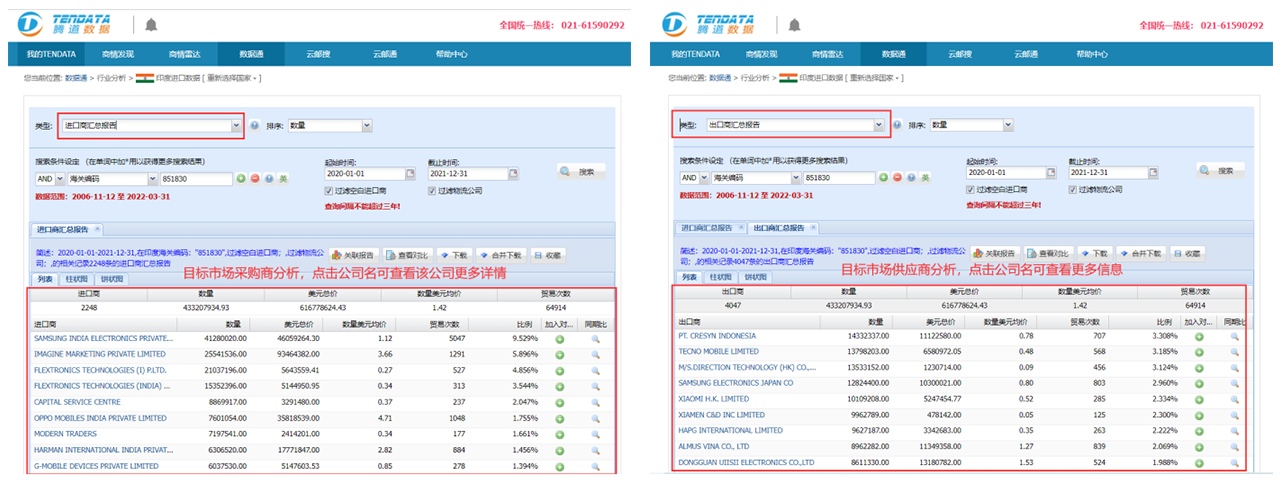Open FLEXTRONICS TECHNOLOGIES (I) P.LTD. company details
Image resolution: width=1282 pixels, height=483 pixels.
tap(101, 370)
